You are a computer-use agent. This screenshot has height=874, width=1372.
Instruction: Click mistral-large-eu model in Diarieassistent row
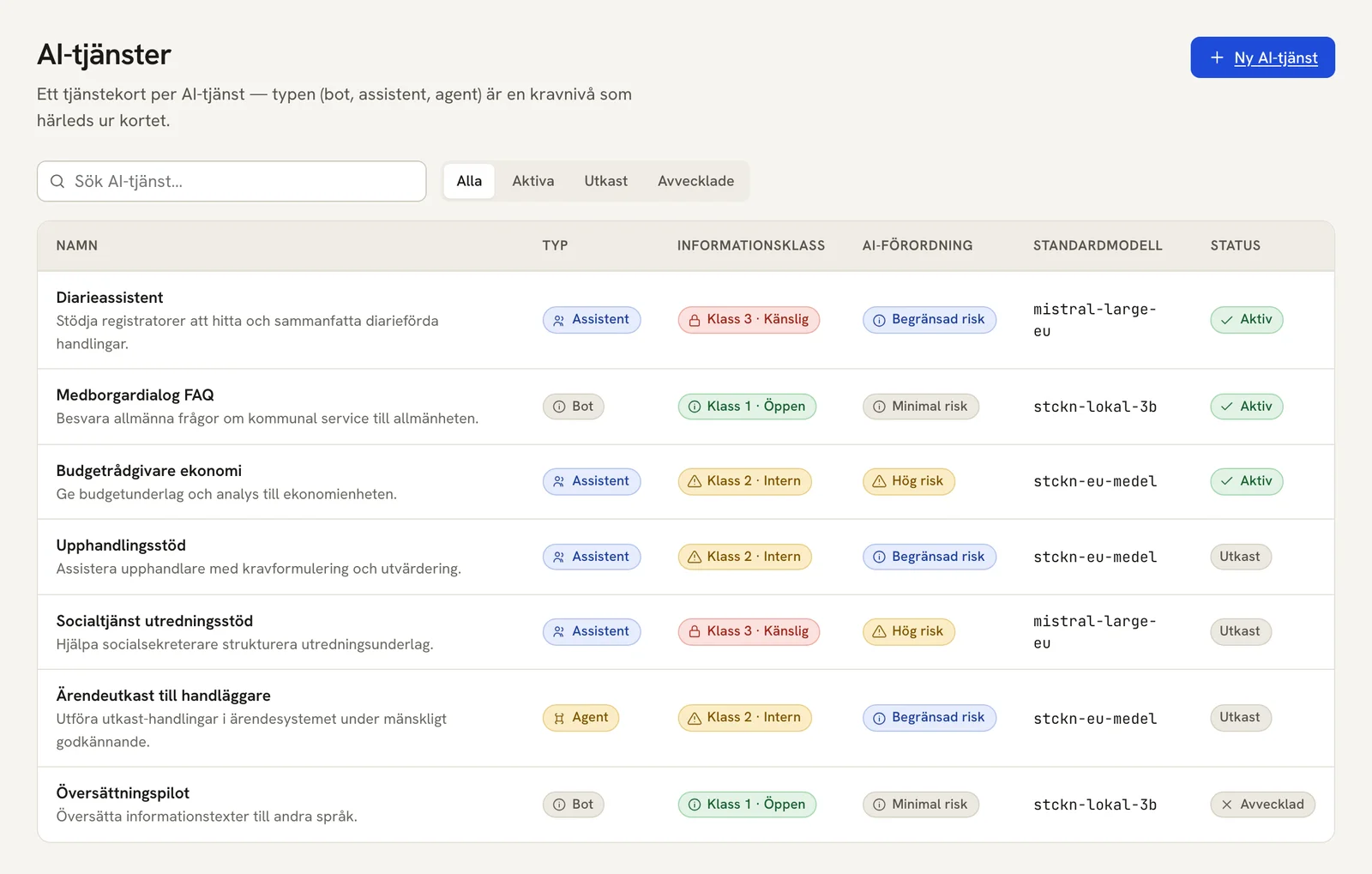(x=1095, y=320)
